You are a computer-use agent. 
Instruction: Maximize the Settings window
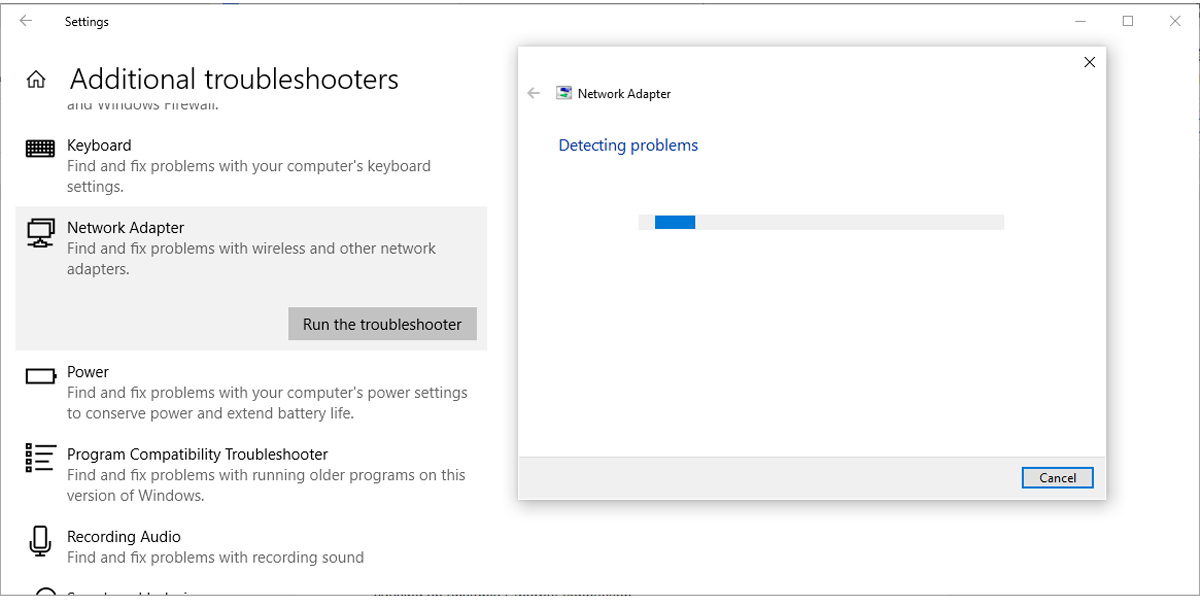pos(1128,21)
